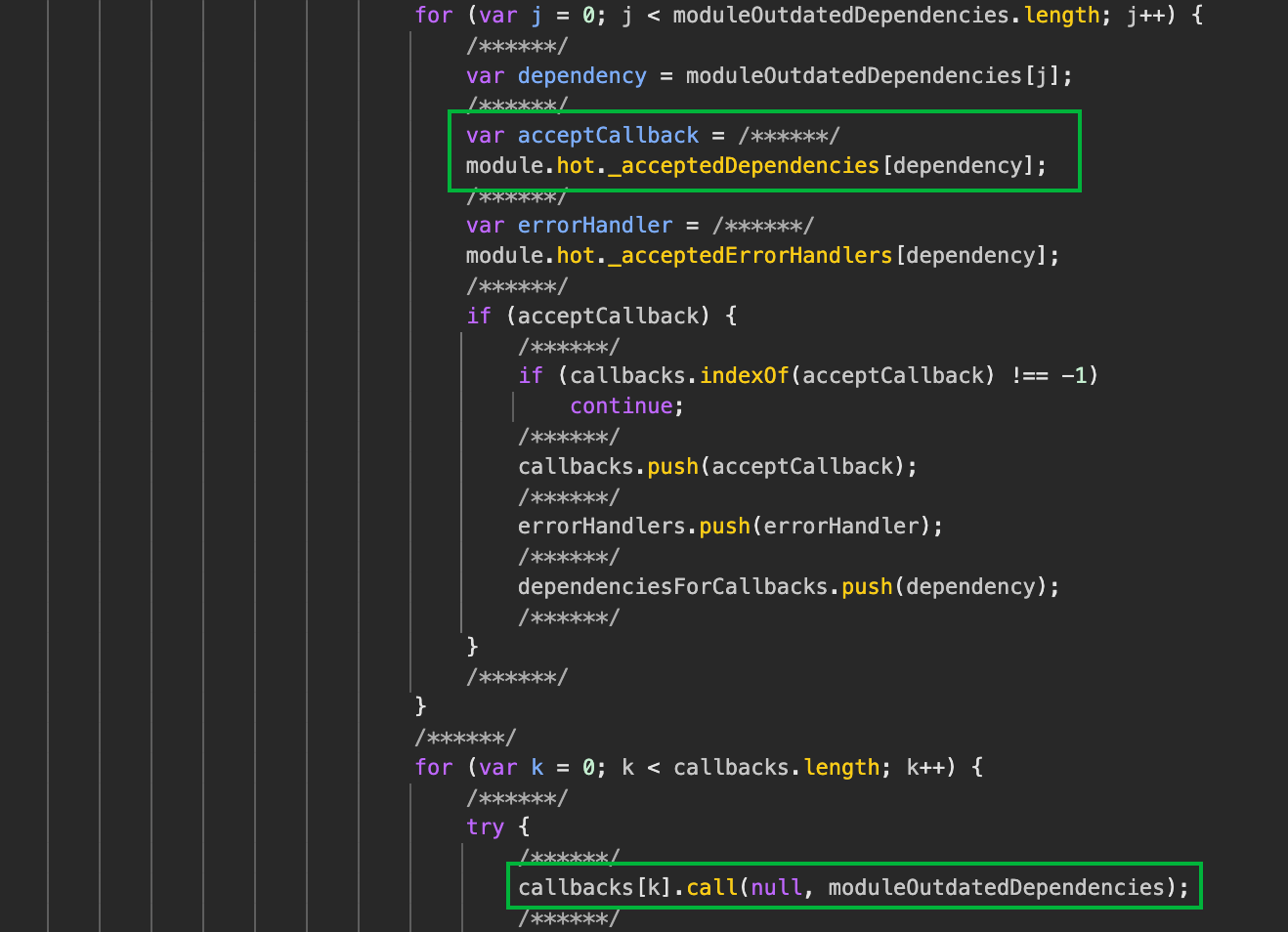Click 'moduleOutdatedDependencies[j]' expression

tap(874, 76)
